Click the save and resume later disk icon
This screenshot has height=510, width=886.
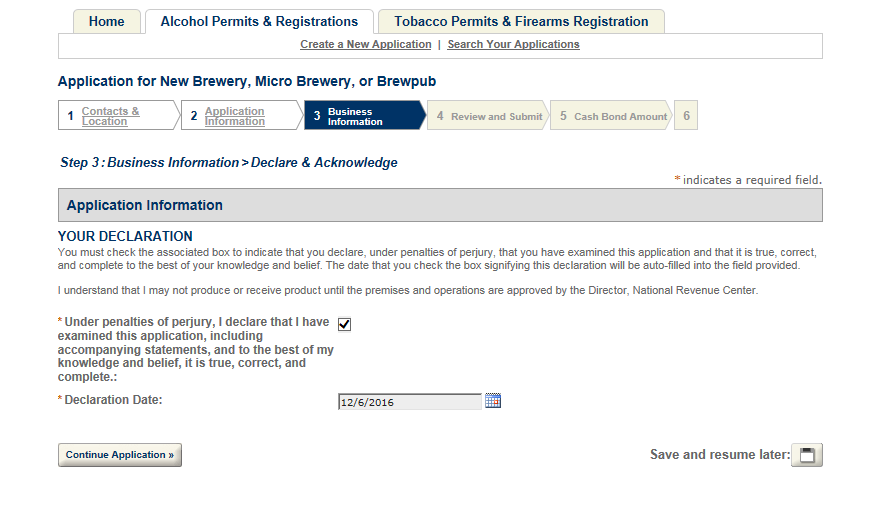807,455
